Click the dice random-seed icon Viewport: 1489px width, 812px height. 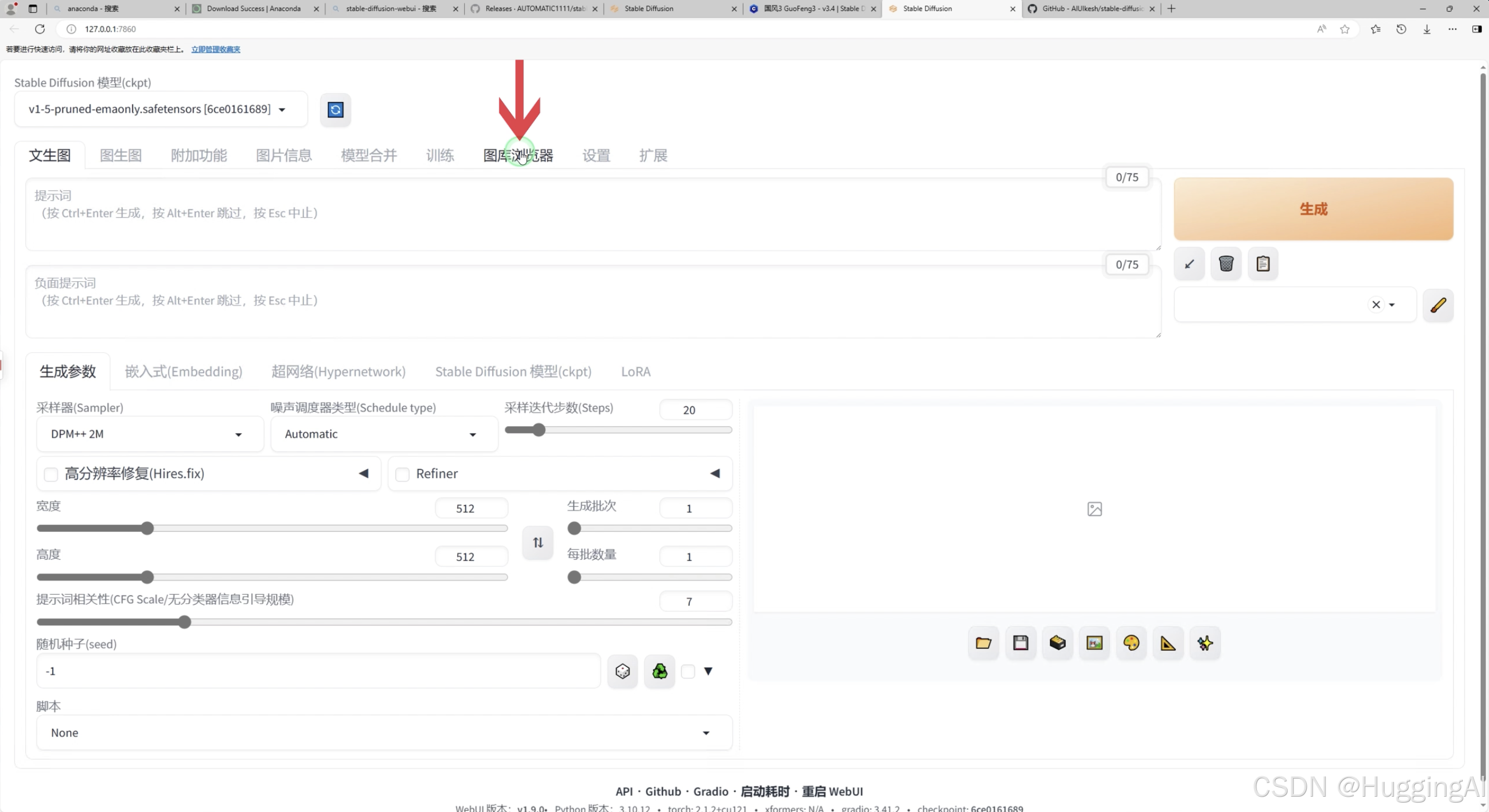click(622, 671)
